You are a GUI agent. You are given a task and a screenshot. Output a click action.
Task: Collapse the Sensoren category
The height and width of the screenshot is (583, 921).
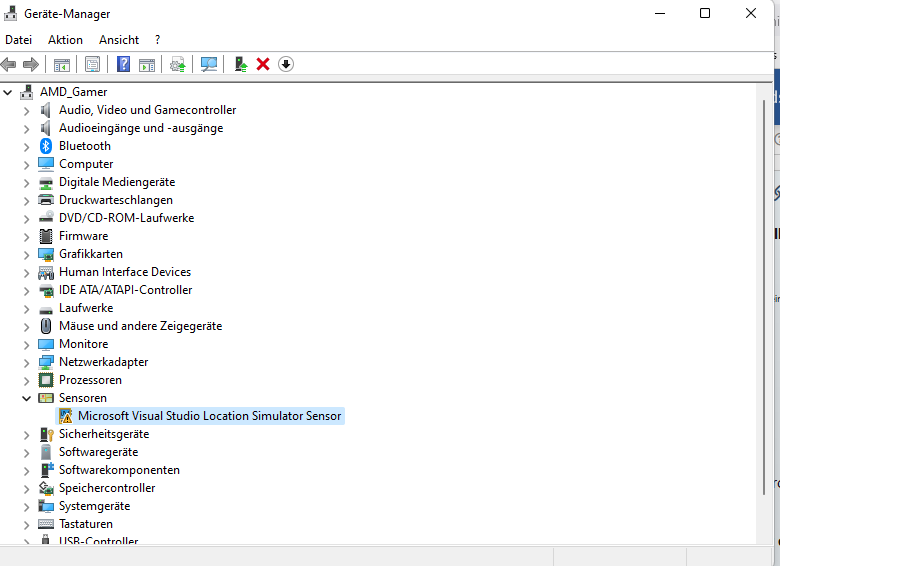(26, 399)
